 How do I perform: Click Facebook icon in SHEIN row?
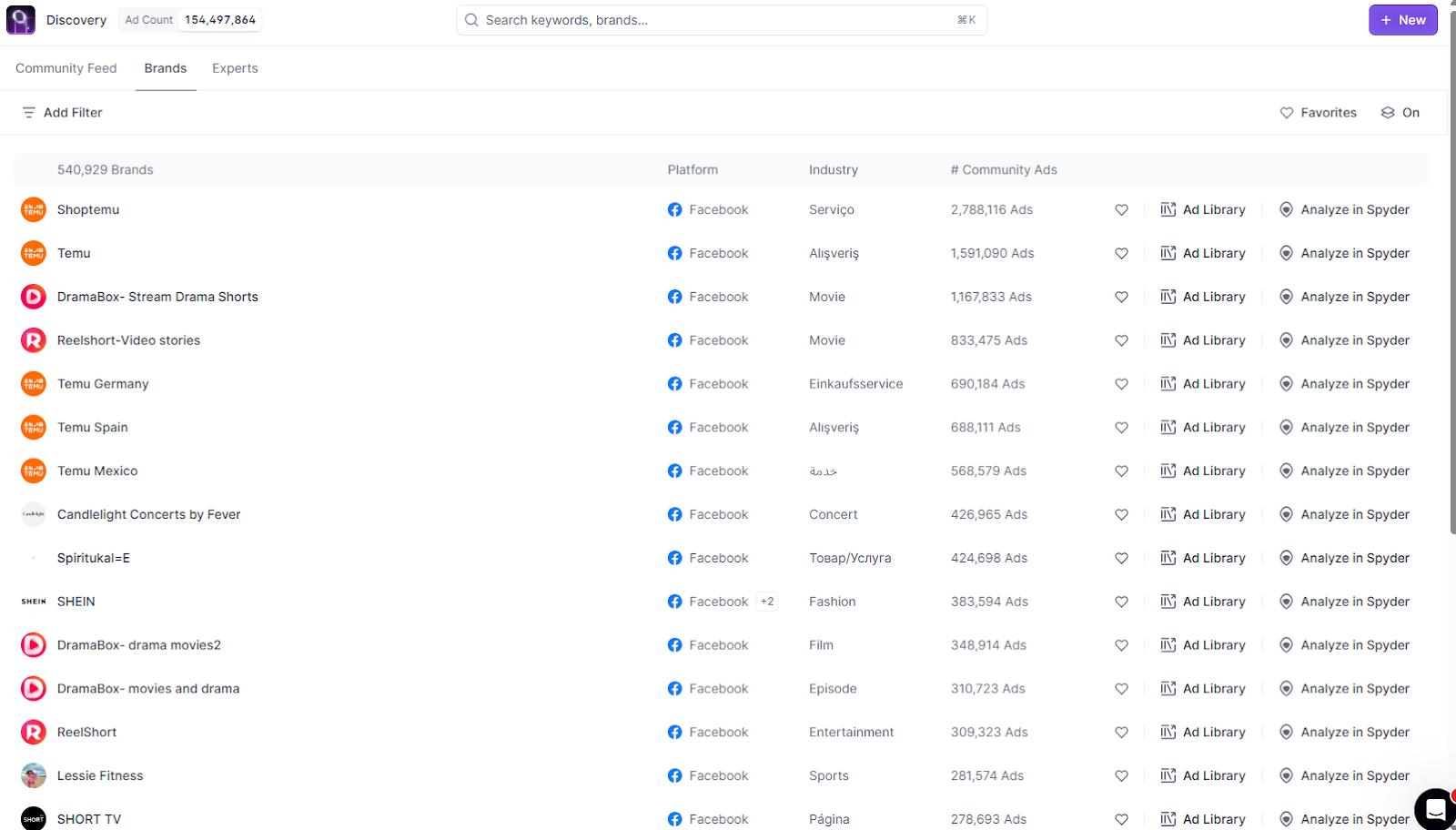674,602
